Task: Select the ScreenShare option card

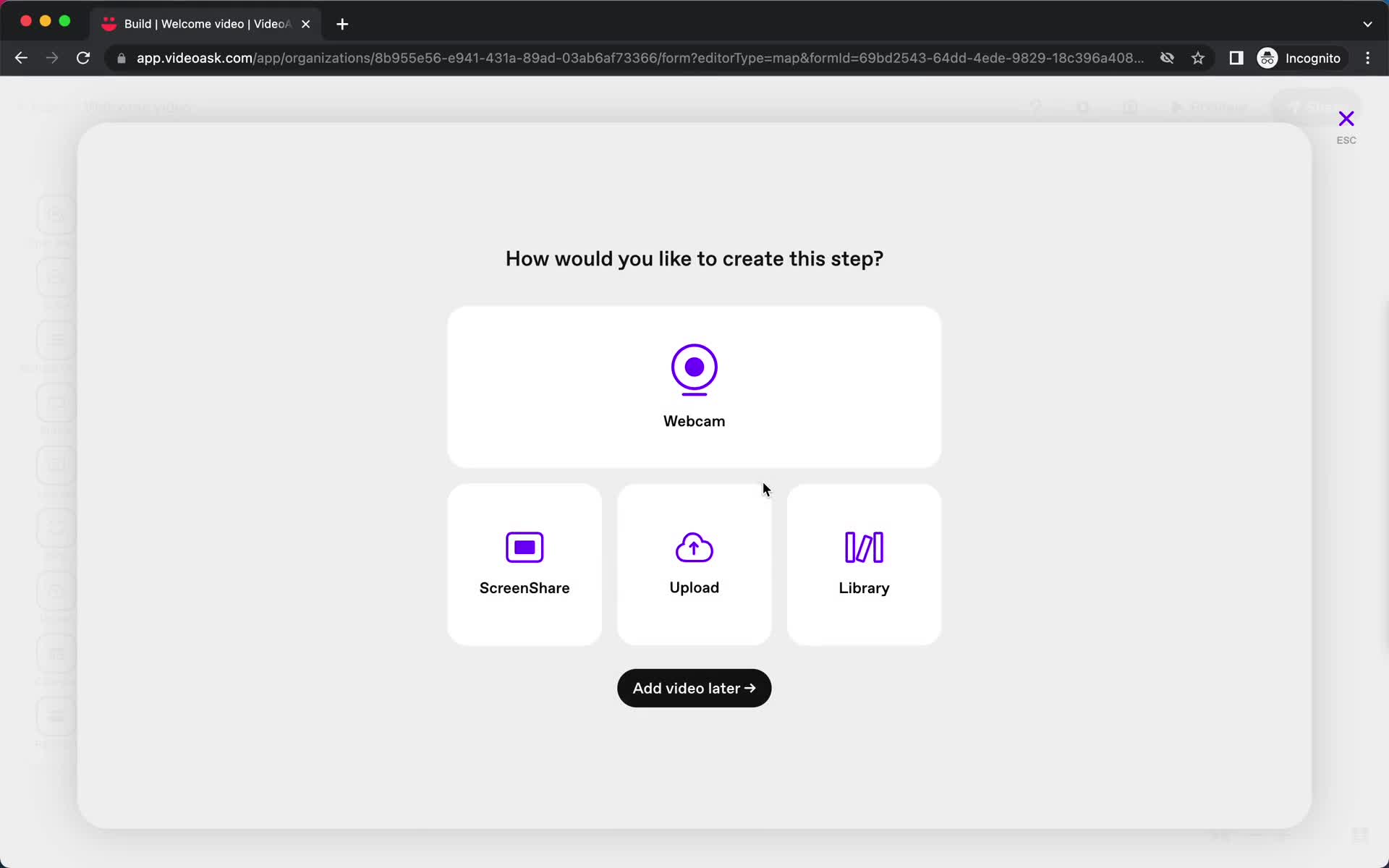Action: [524, 564]
